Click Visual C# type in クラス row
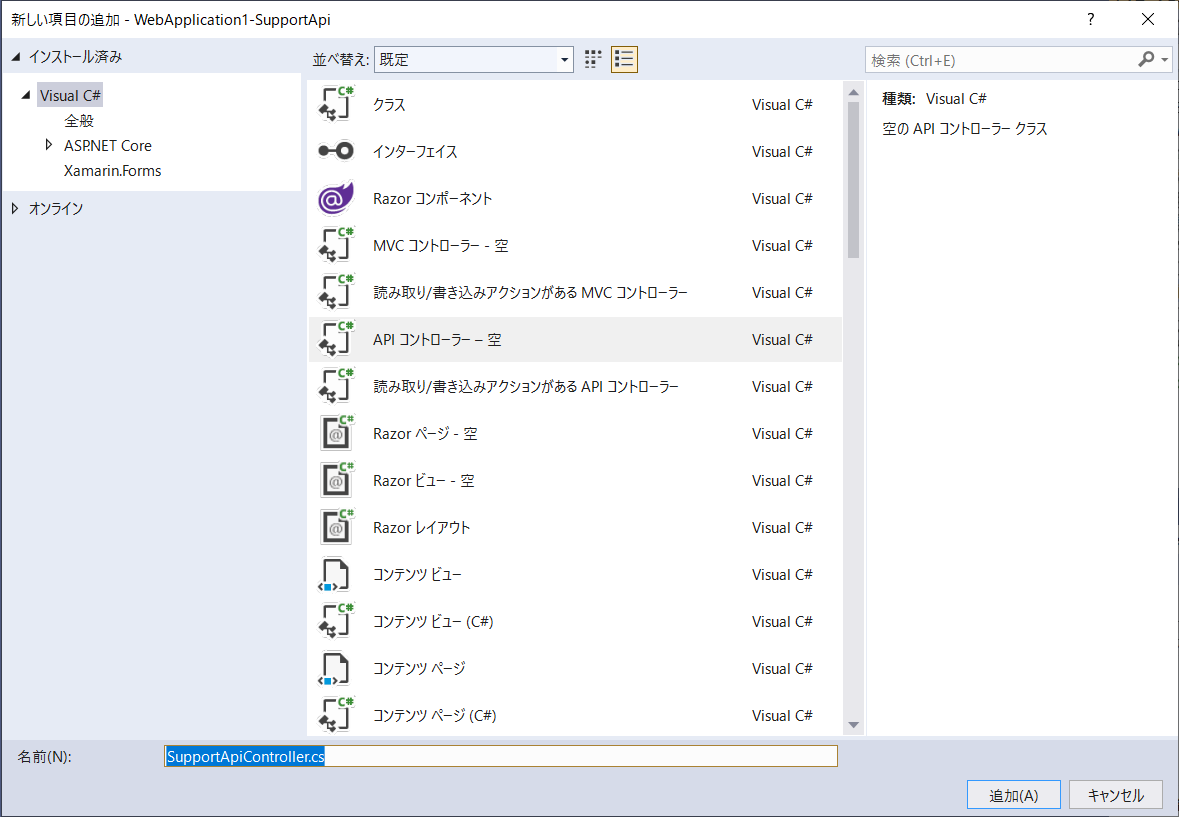The height and width of the screenshot is (817, 1179). (x=782, y=104)
